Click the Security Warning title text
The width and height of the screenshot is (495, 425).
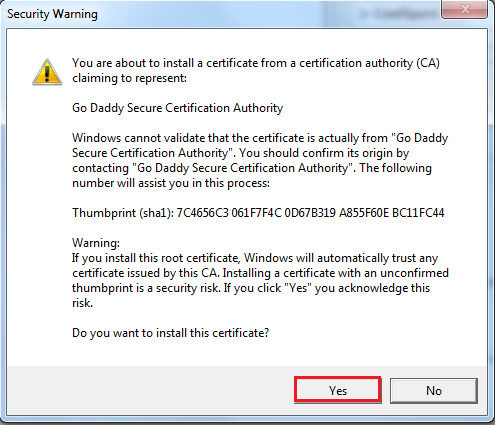[x=52, y=14]
